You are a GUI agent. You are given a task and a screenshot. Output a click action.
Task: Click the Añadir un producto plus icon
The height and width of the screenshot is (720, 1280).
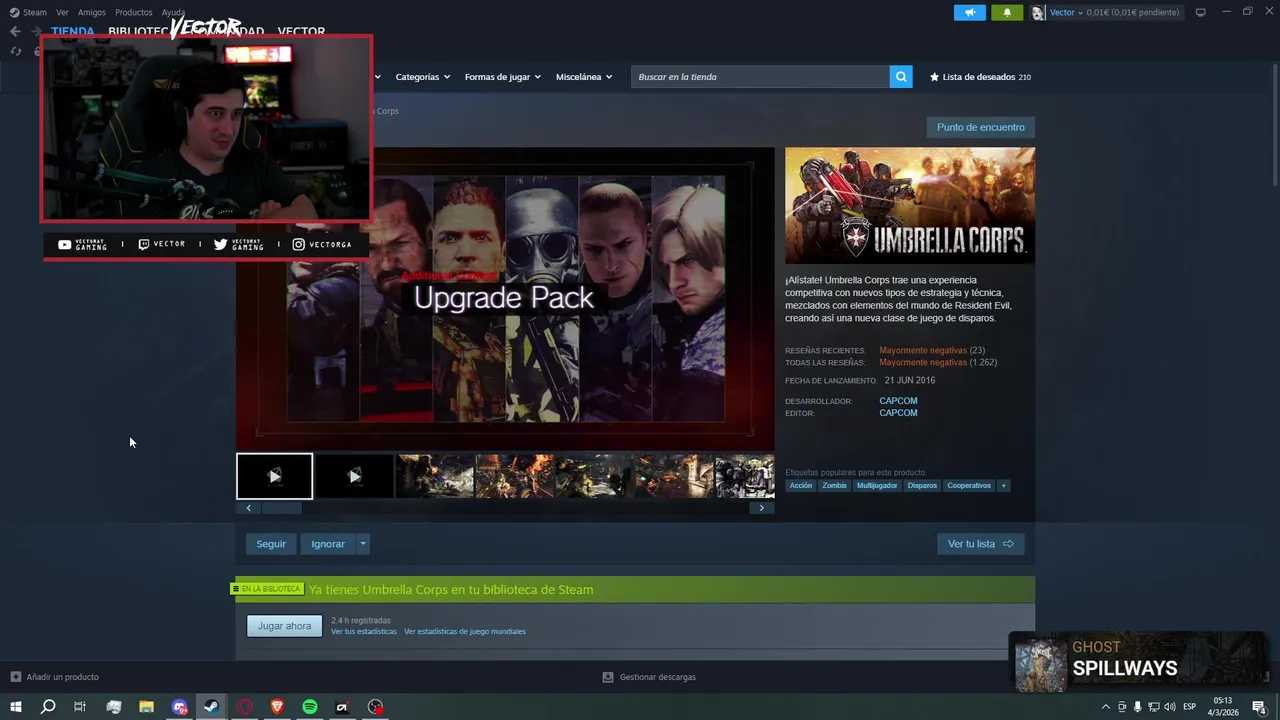click(15, 677)
